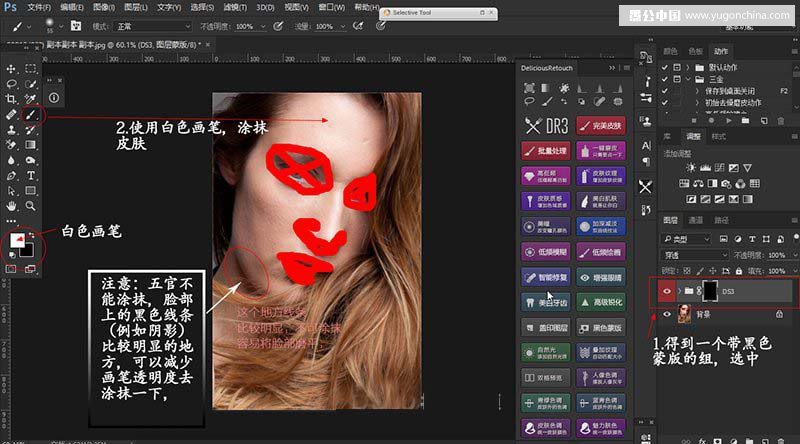The image size is (800, 444).
Task: Click the 智能修复 button
Action: tap(546, 277)
